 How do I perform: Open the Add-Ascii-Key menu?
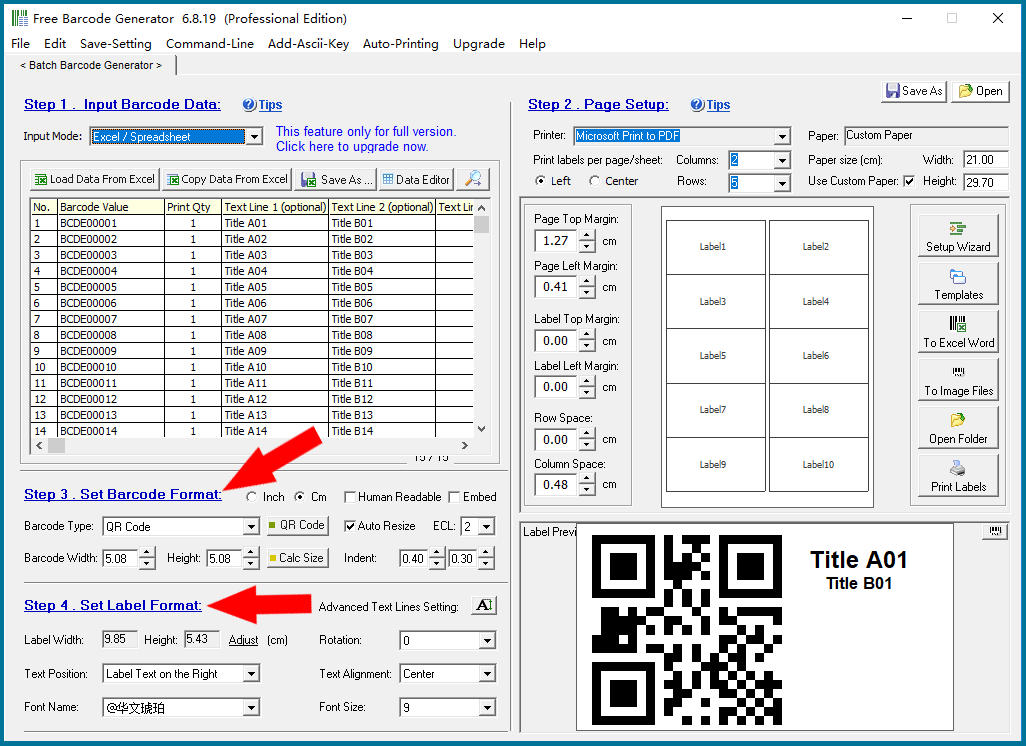[x=308, y=44]
